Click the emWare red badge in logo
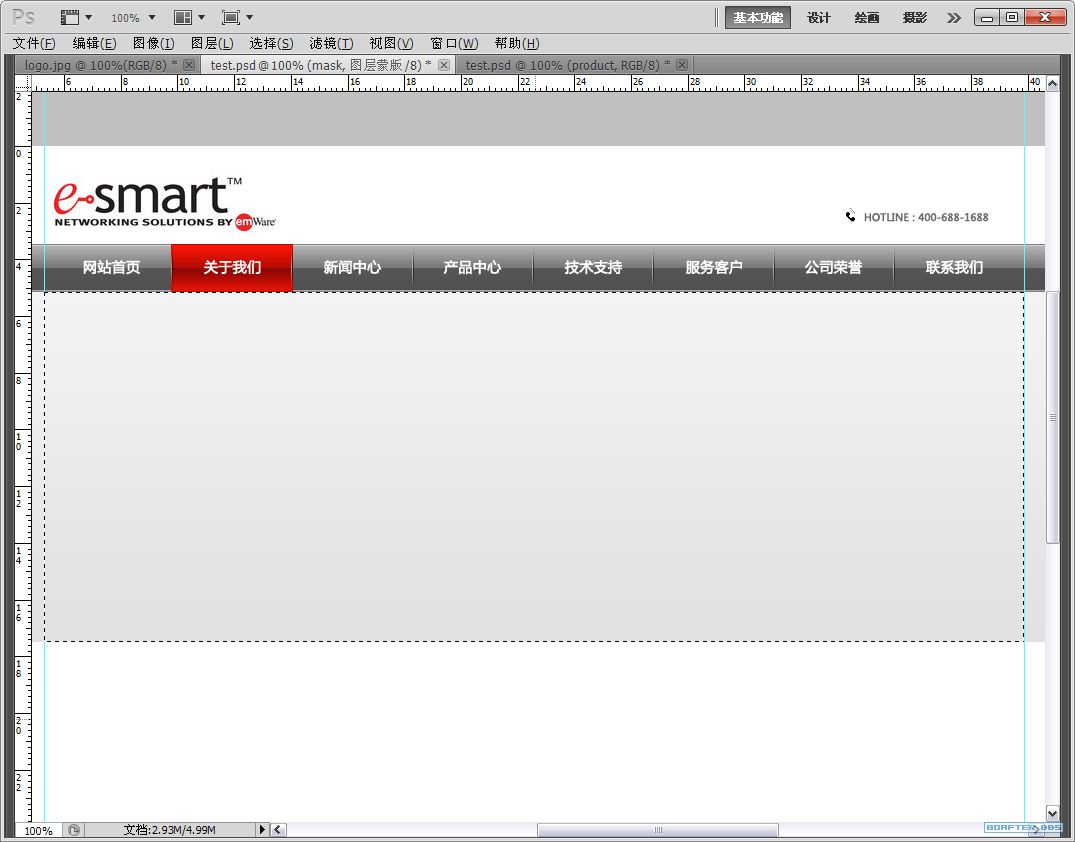The image size is (1075, 842). (x=244, y=222)
